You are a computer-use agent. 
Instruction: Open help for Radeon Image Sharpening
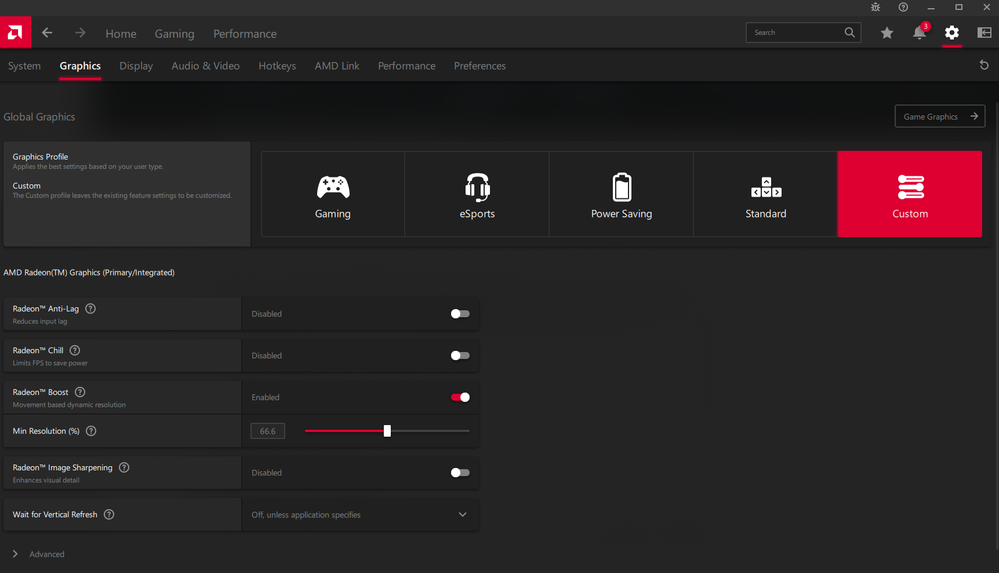point(124,467)
